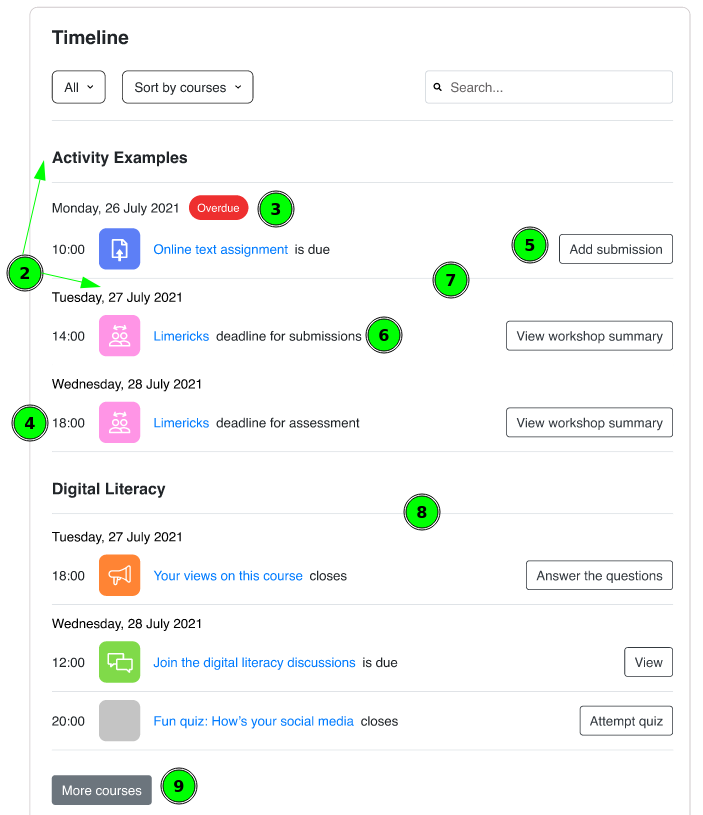Open the All filter dropdown
This screenshot has height=815, width=703.
tap(79, 87)
